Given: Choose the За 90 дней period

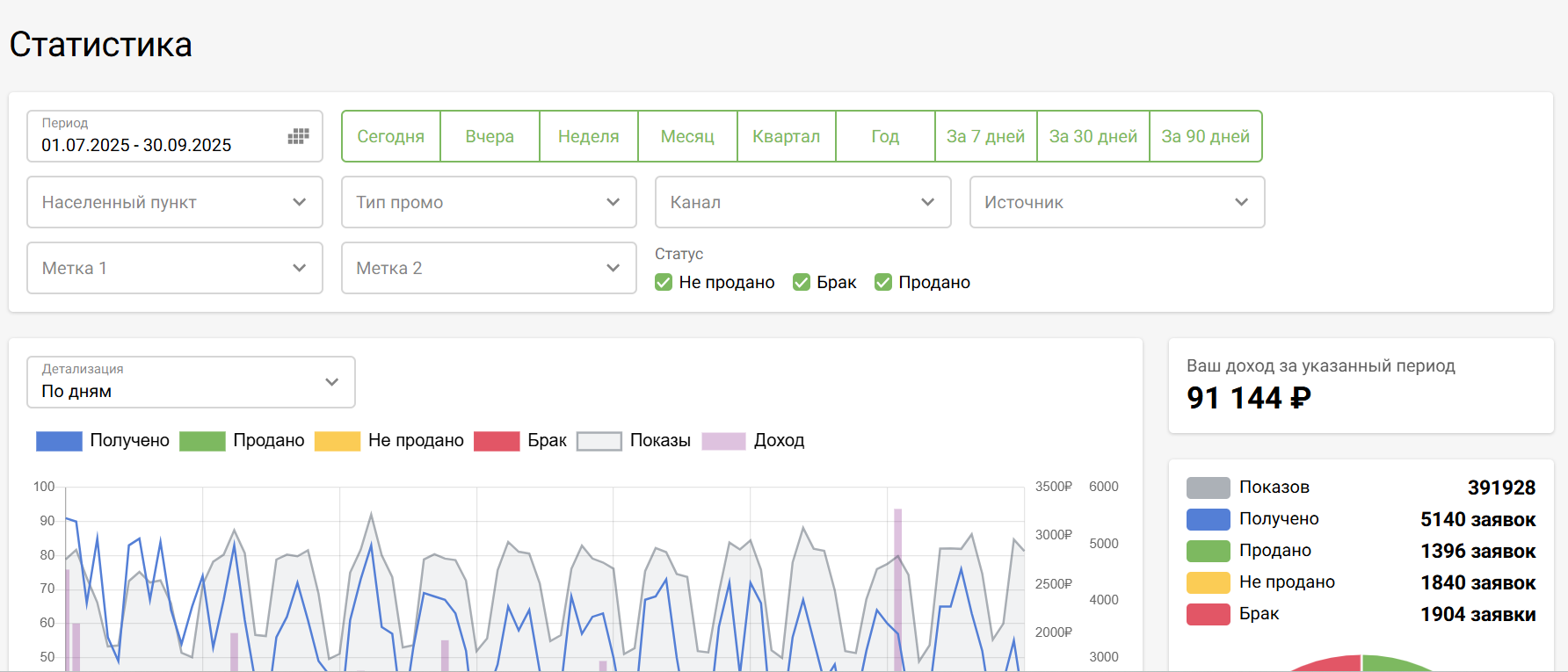Looking at the screenshot, I should (1205, 136).
